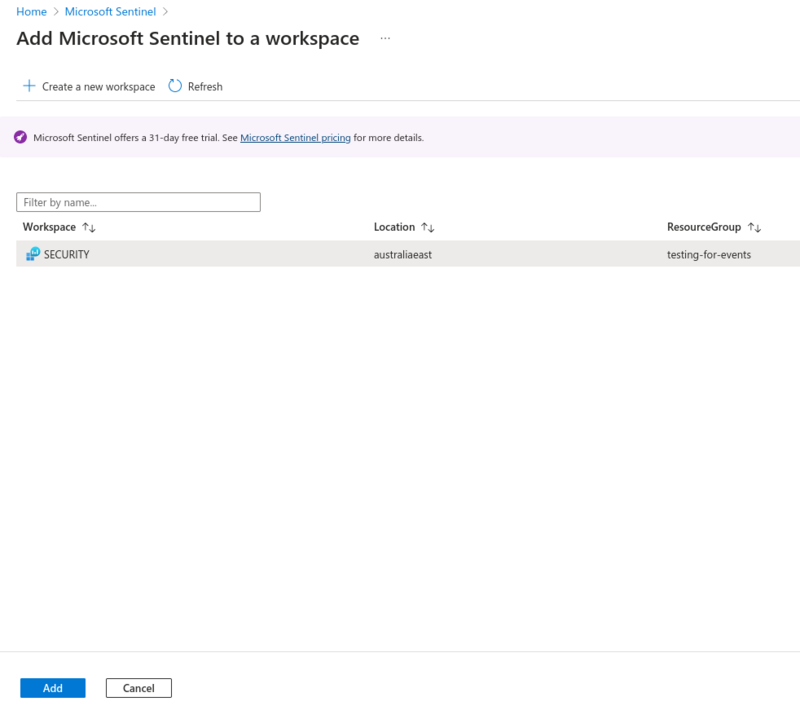Sort by the Workspace column header

[x=49, y=227]
